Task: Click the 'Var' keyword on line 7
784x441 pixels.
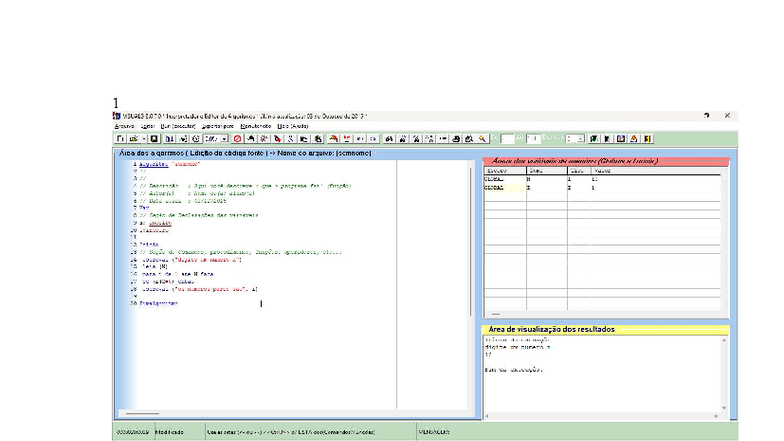Action: tap(144, 208)
